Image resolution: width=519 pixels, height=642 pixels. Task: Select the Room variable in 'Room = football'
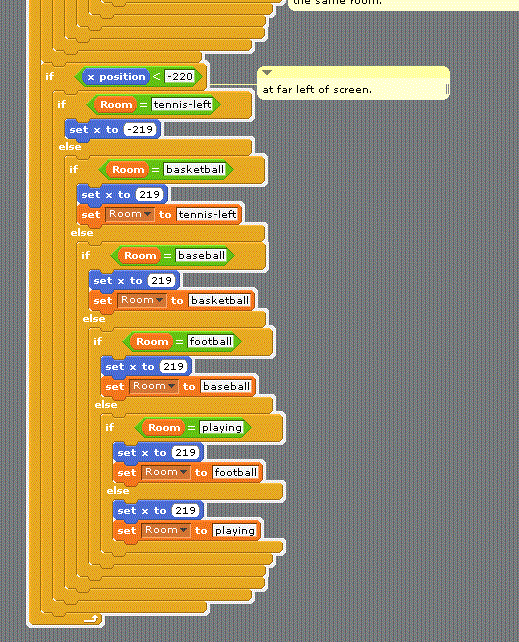(152, 341)
